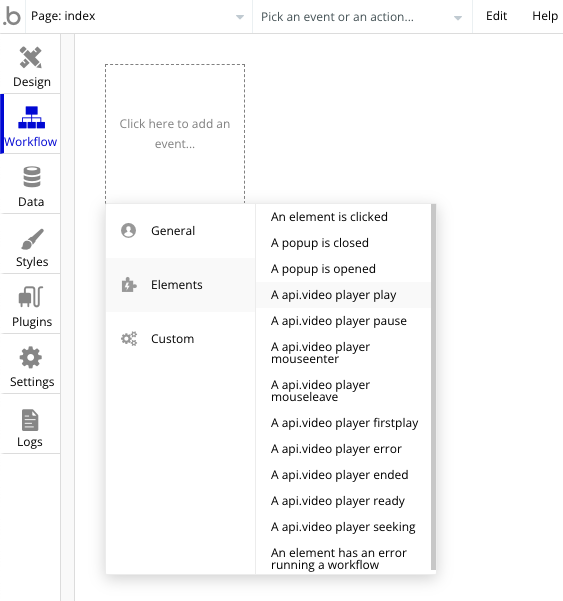Image resolution: width=563 pixels, height=601 pixels.
Task: Choose A api.video player mouseenter event
Action: pyautogui.click(x=344, y=353)
